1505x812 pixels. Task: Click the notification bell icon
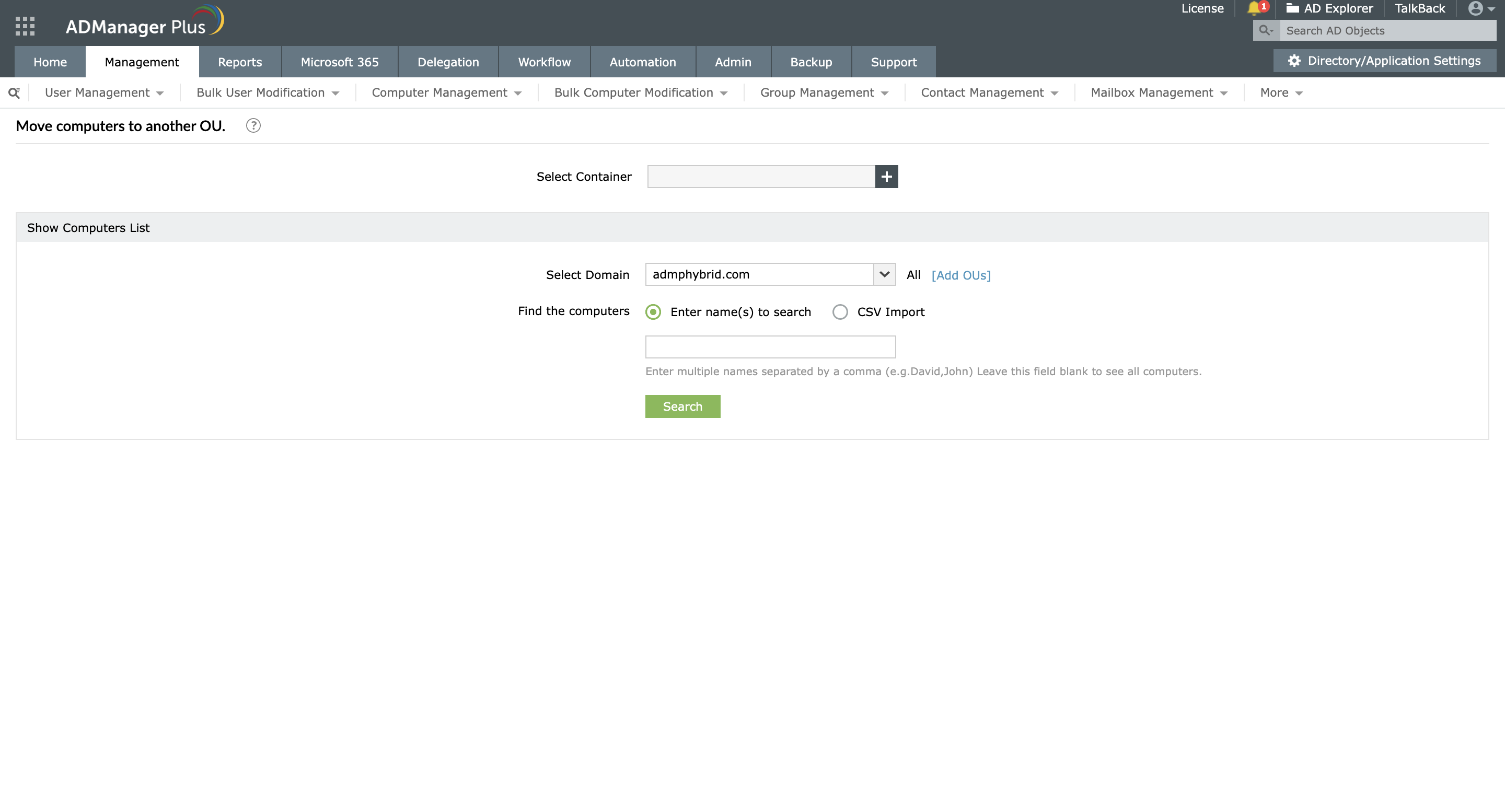[x=1253, y=8]
